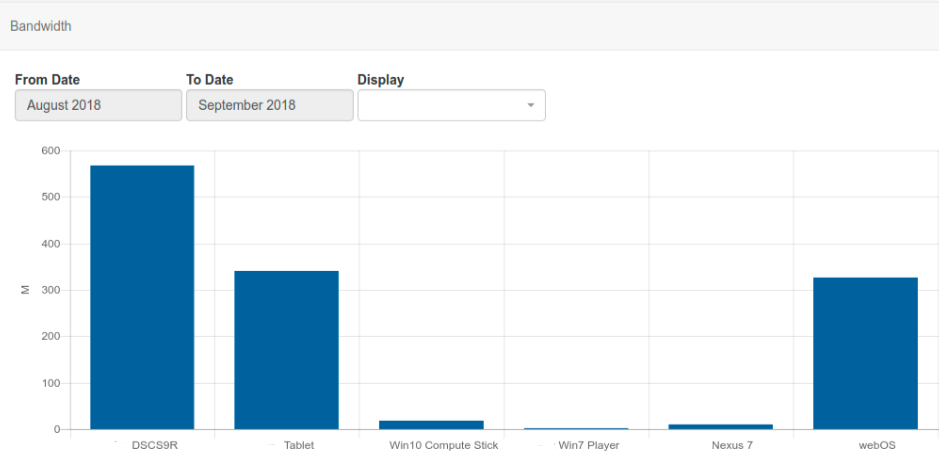Image resolution: width=939 pixels, height=462 pixels.
Task: Click the From Date label text
Action: [47, 80]
